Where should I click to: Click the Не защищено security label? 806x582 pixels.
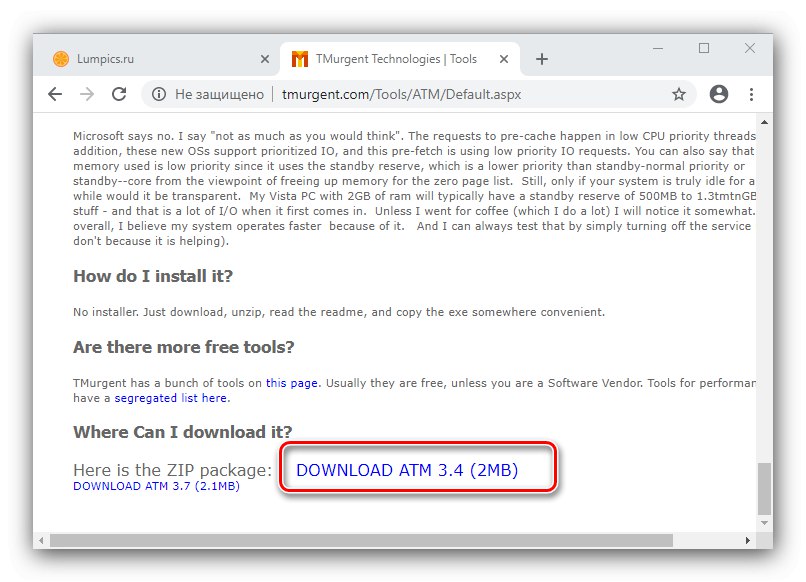pyautogui.click(x=219, y=95)
